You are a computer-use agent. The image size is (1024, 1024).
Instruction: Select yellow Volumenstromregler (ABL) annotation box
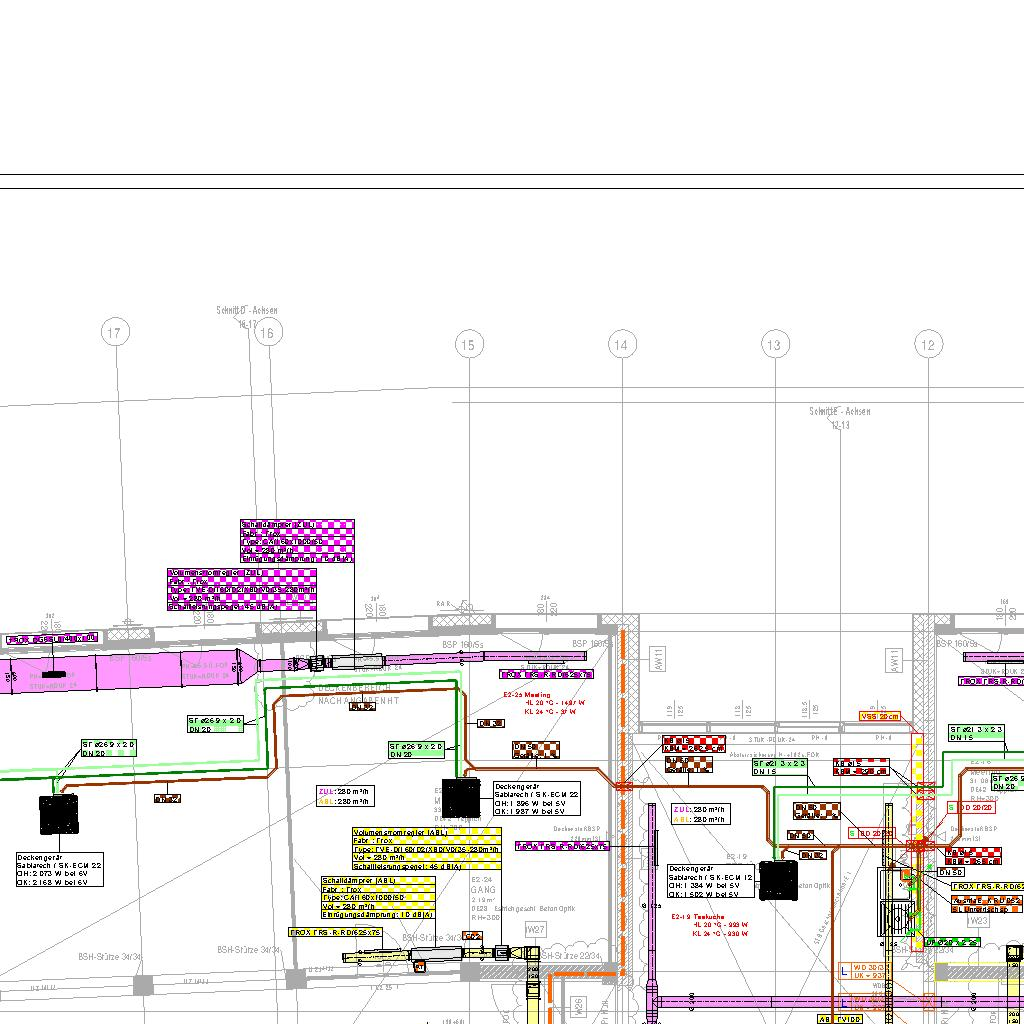tap(426, 849)
